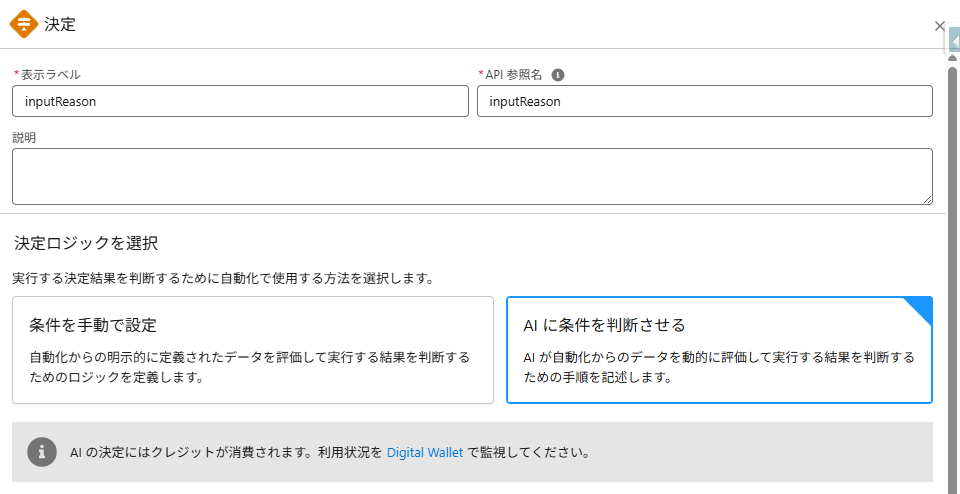
Task: Select the AI に条件を判断させる option
Action: tap(719, 350)
